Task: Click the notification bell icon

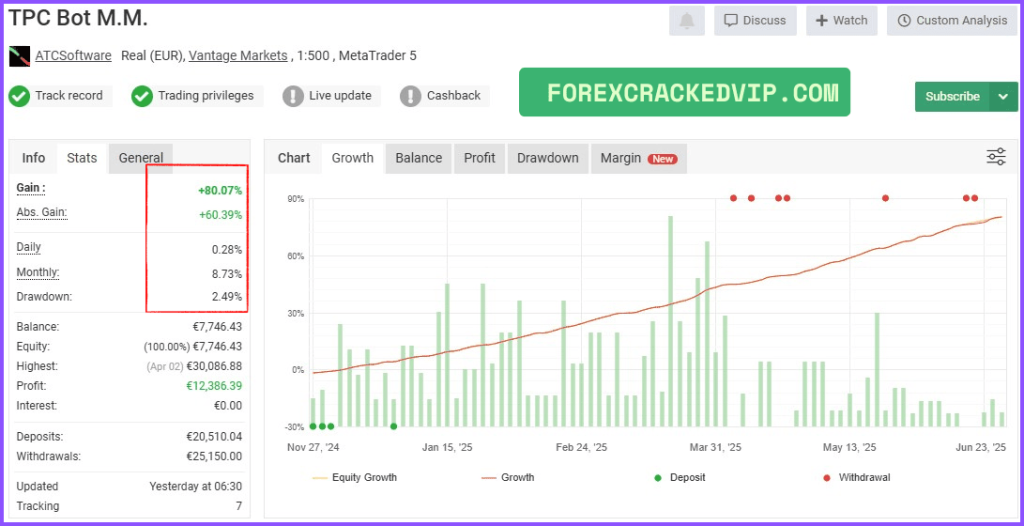Action: (x=686, y=20)
